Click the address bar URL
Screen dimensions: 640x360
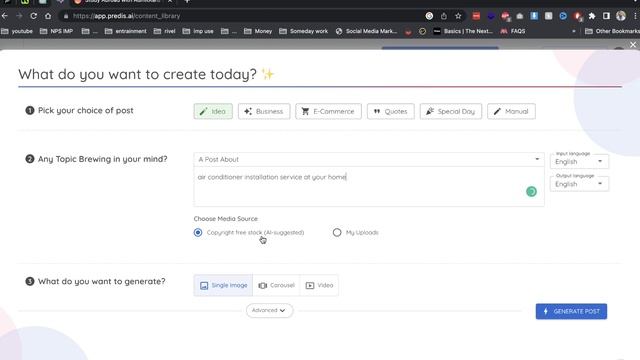point(127,16)
